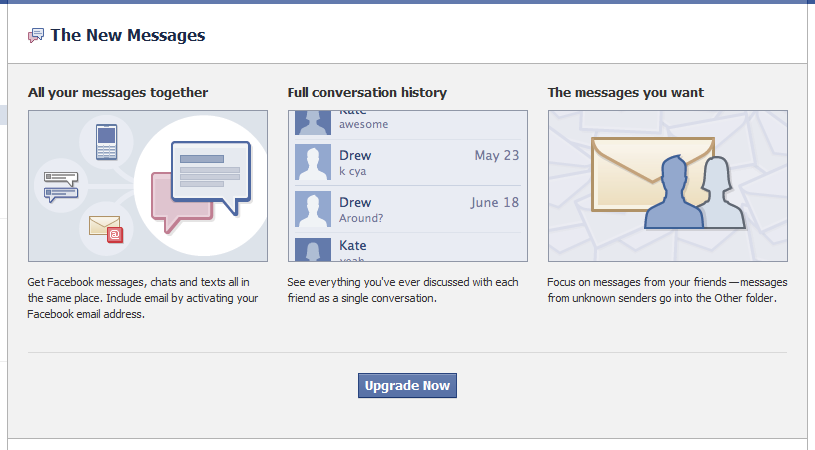Click the 'Focus on messages from your friends' description
Viewport: 815px width, 450px height.
(x=667, y=290)
